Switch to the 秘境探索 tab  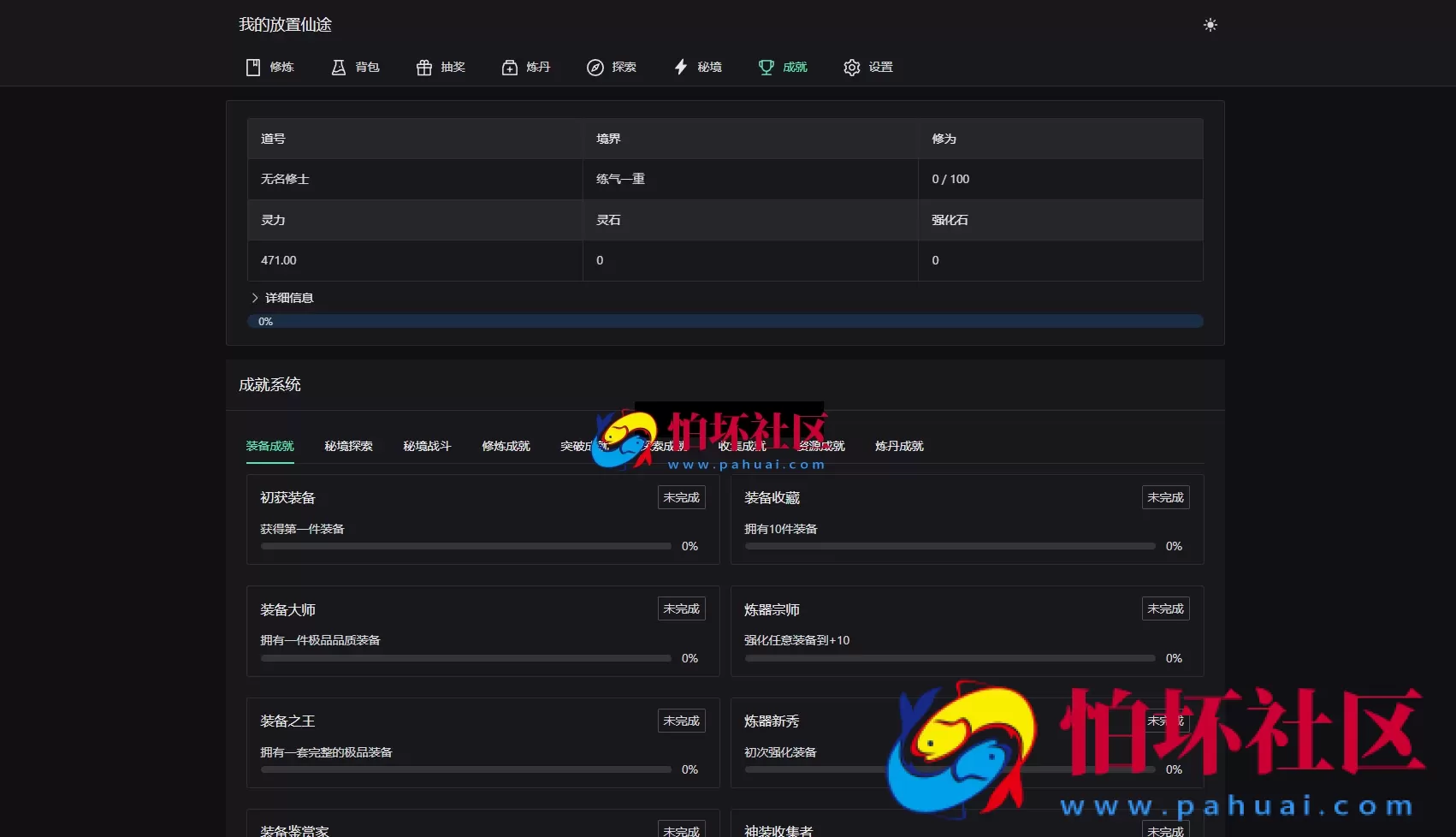348,445
